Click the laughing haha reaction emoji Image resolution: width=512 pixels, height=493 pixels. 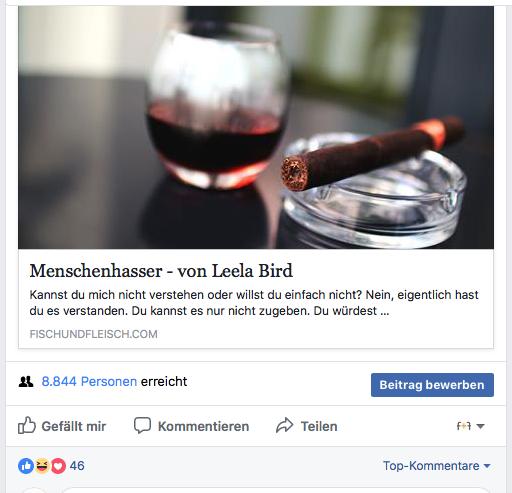[42, 466]
